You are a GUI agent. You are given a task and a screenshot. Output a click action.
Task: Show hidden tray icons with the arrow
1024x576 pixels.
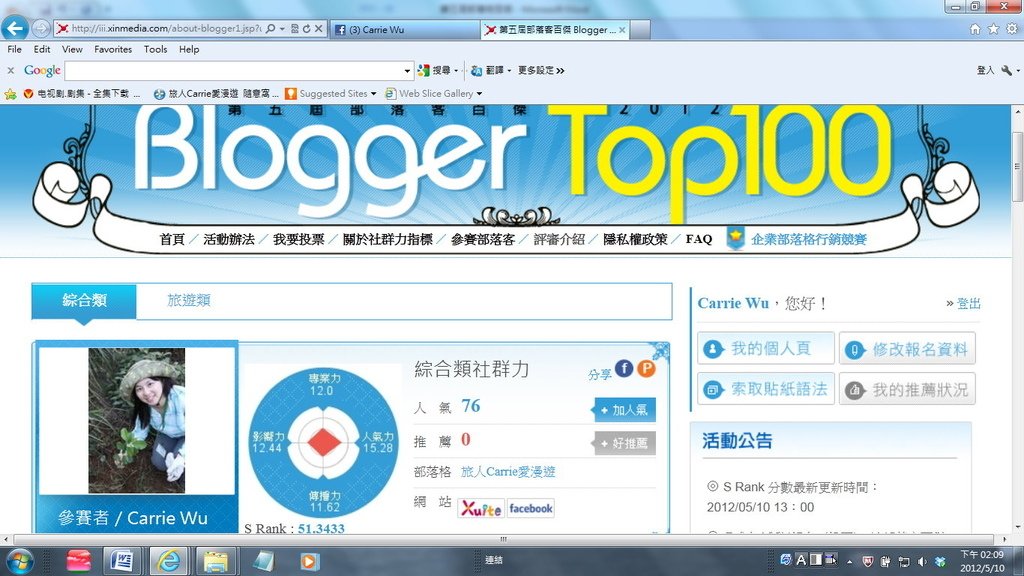click(x=850, y=561)
